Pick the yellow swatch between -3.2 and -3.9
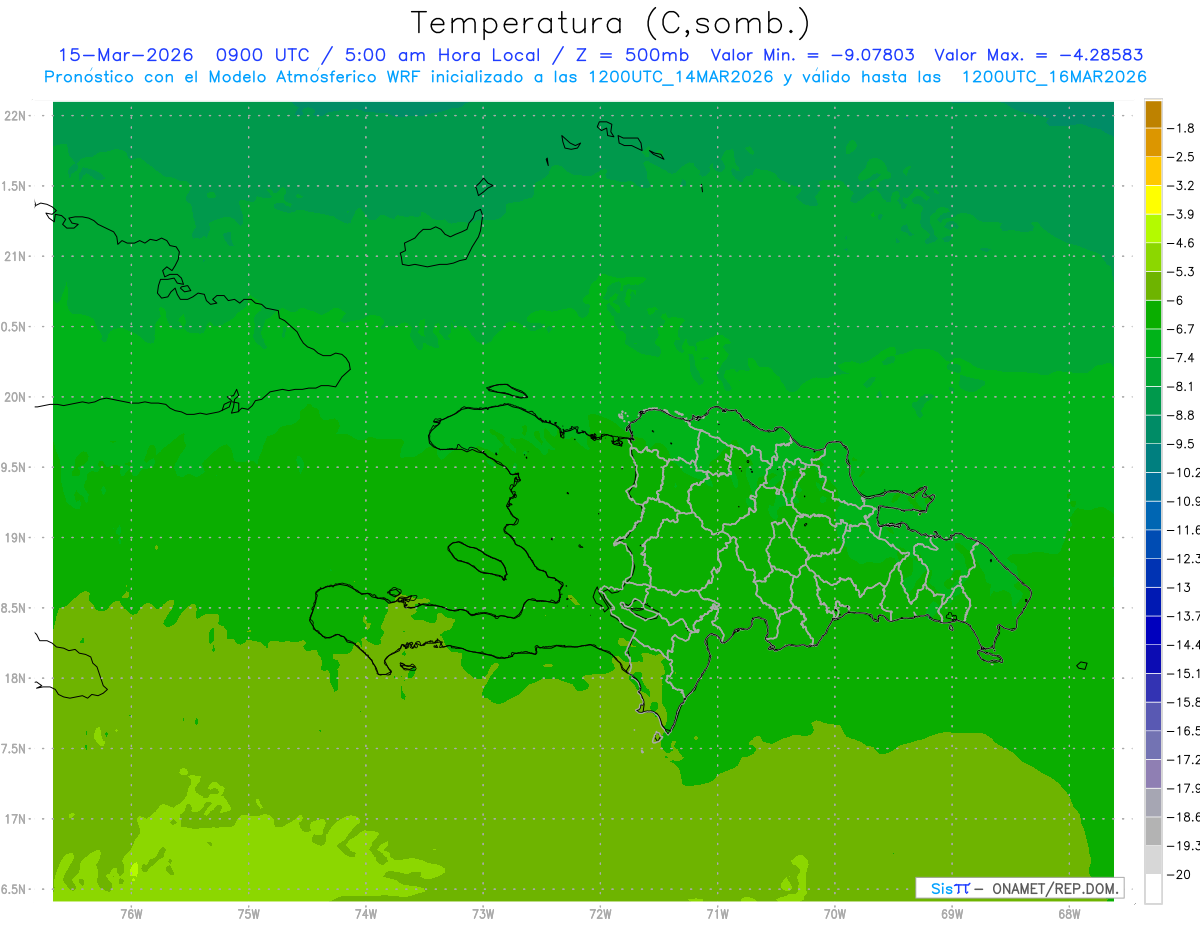The width and height of the screenshot is (1200, 927). tap(1153, 200)
